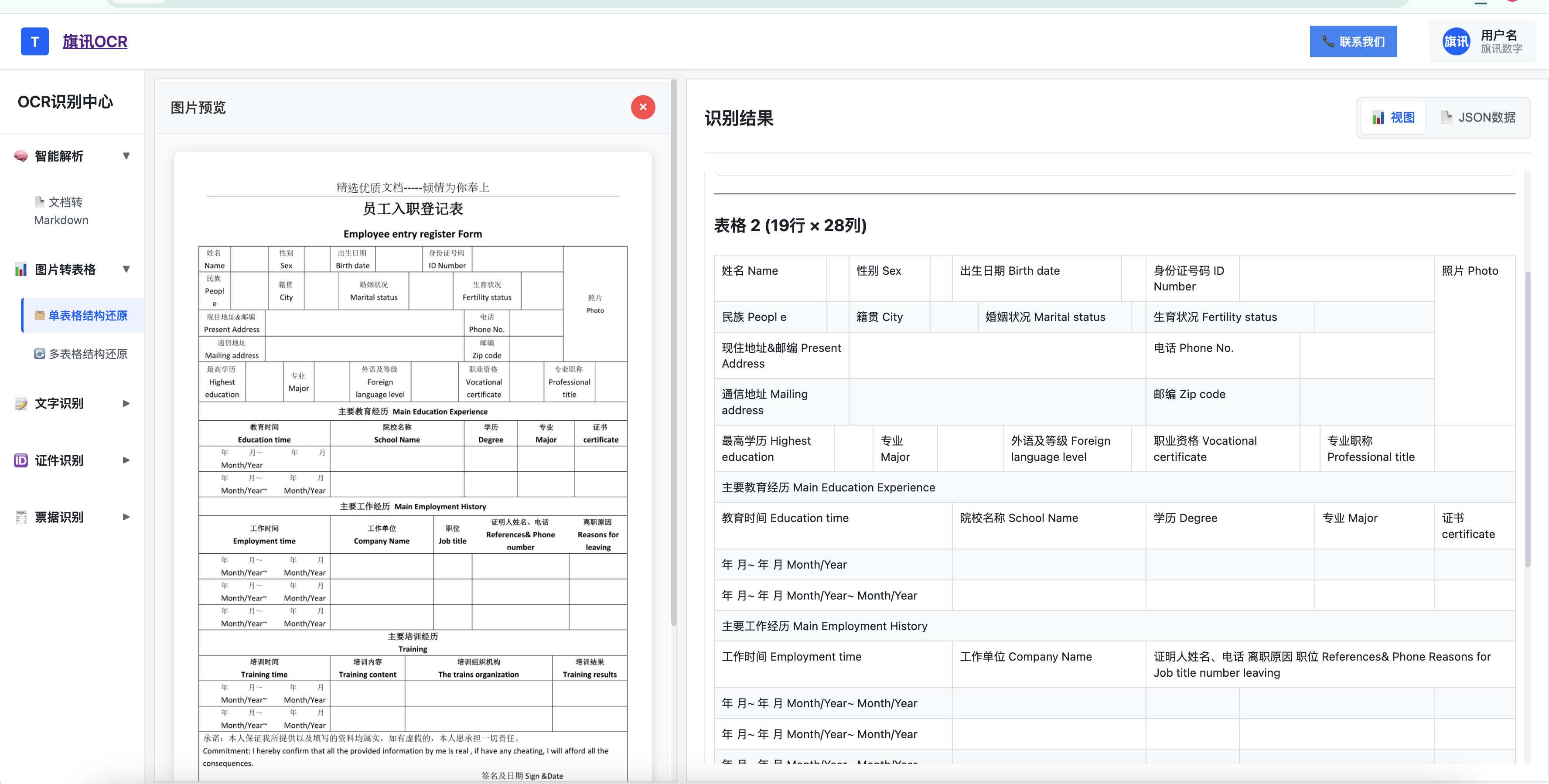The width and height of the screenshot is (1549, 784).
Task: Switch to the 视图 tab
Action: tap(1393, 117)
